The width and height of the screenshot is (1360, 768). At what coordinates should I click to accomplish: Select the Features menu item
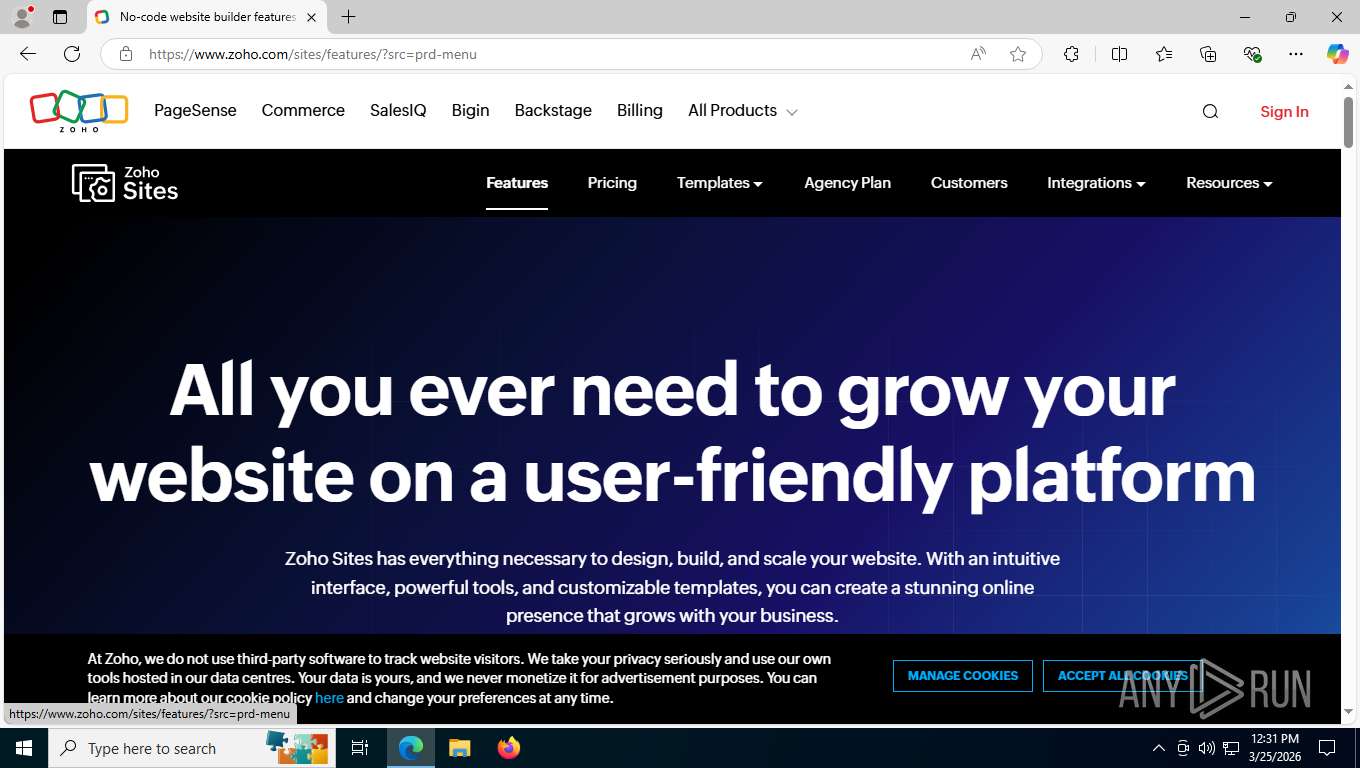click(x=517, y=183)
